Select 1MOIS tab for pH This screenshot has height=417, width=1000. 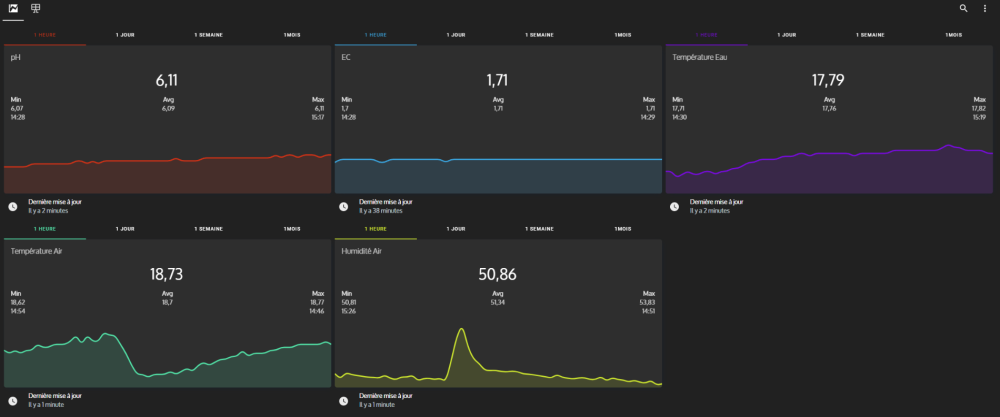click(x=292, y=35)
